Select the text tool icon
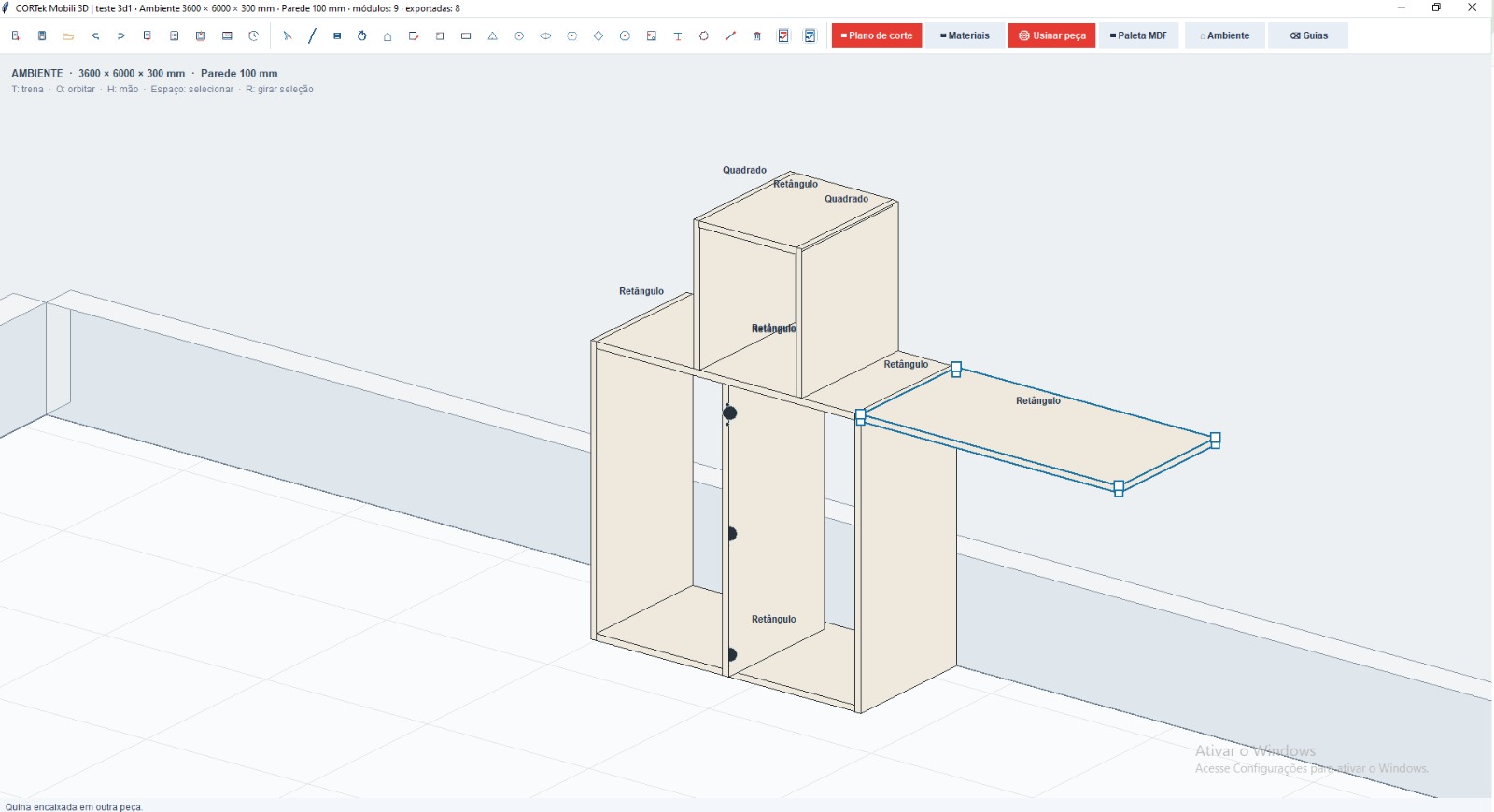 (678, 35)
